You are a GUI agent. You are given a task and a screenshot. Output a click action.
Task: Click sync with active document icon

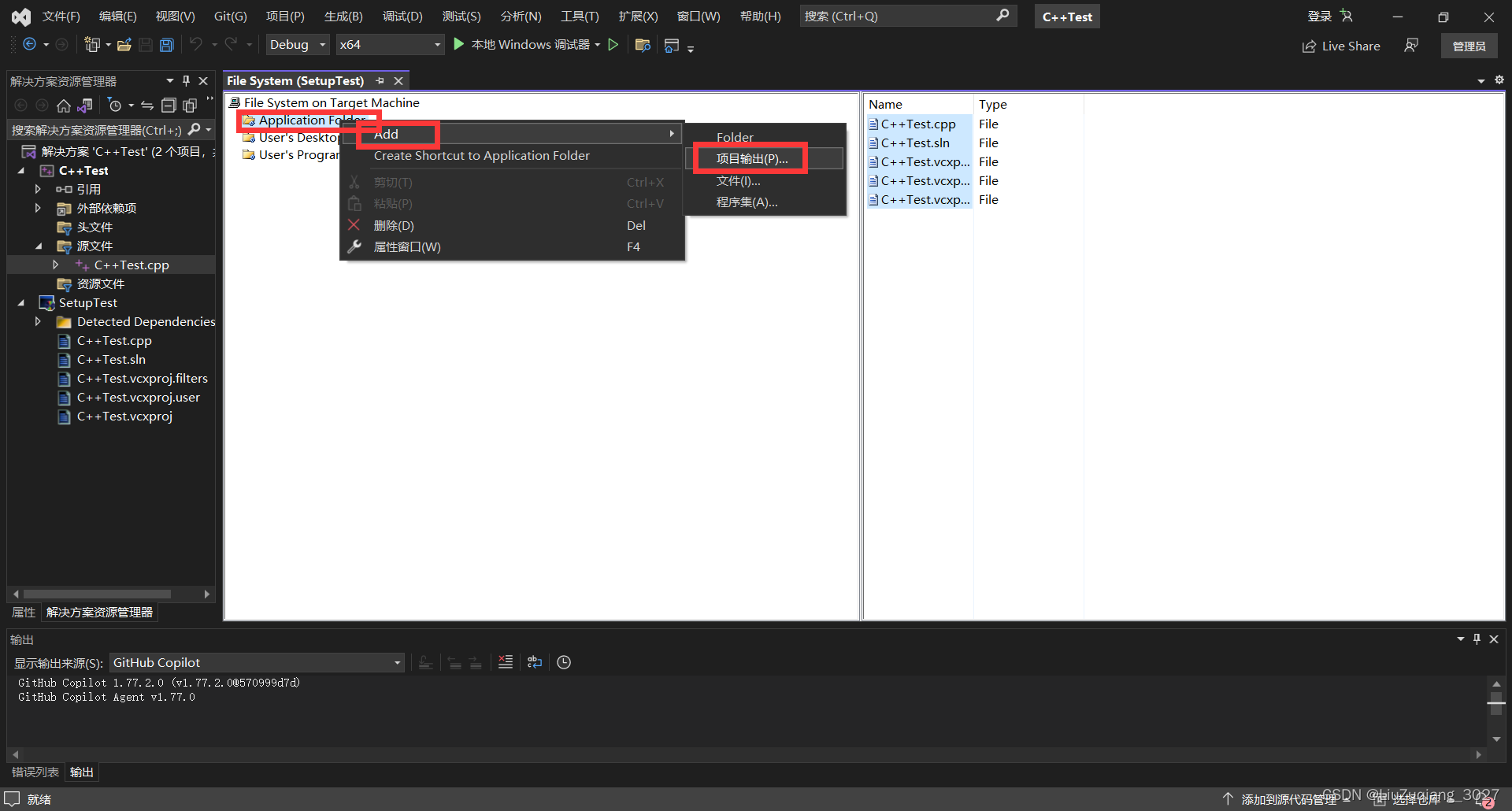click(x=147, y=106)
